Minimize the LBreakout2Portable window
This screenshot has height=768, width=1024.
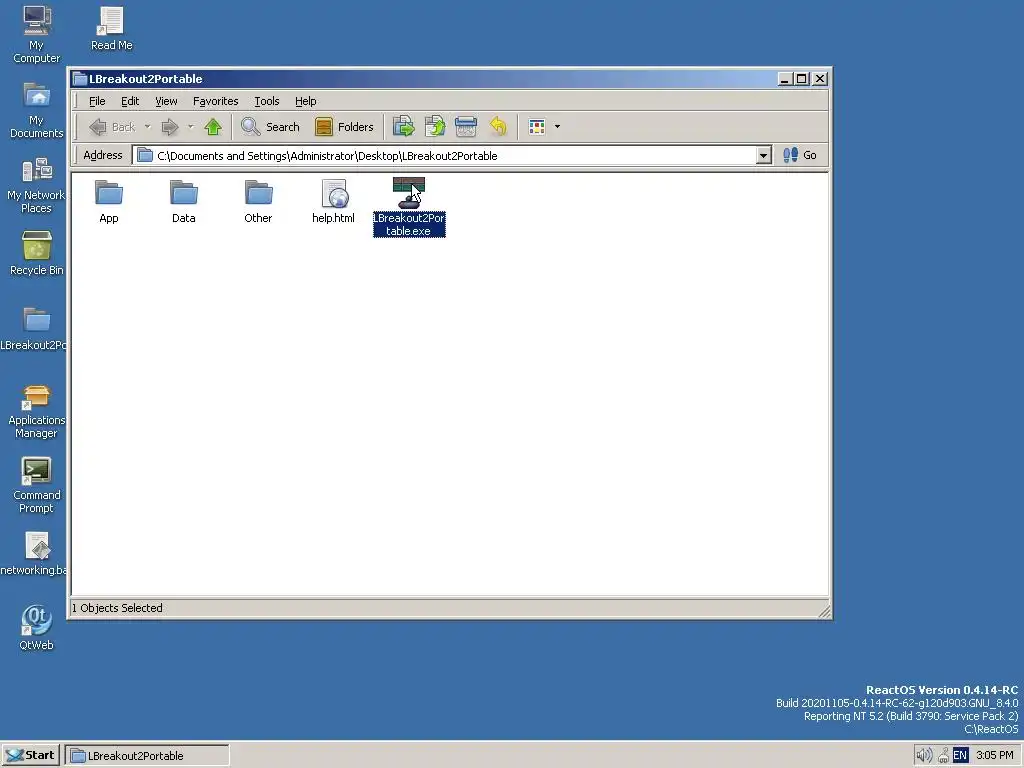tap(785, 79)
